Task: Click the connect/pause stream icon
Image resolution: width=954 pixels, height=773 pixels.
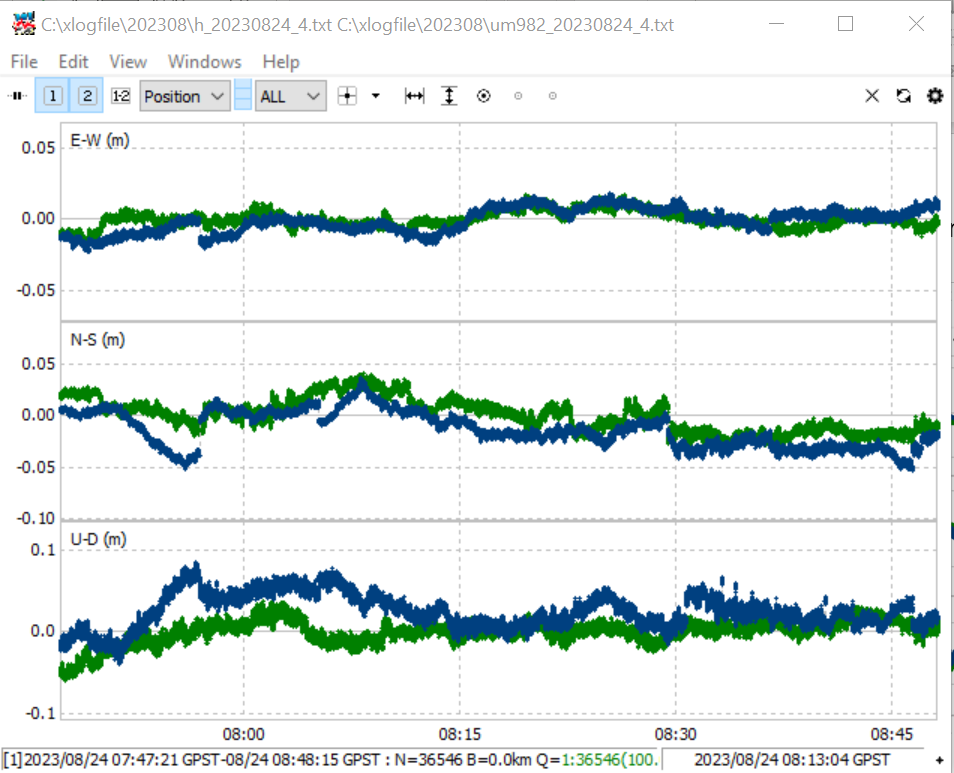Action: click(x=18, y=95)
